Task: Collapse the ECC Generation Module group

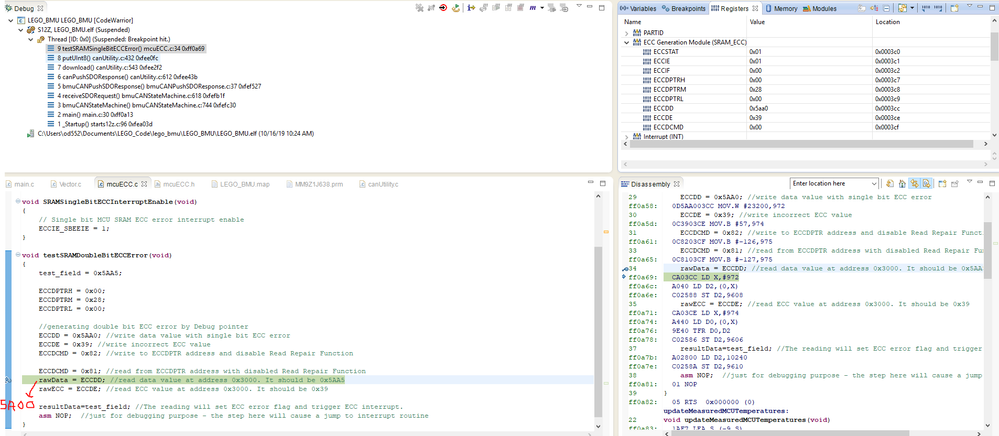Action: 626,42
